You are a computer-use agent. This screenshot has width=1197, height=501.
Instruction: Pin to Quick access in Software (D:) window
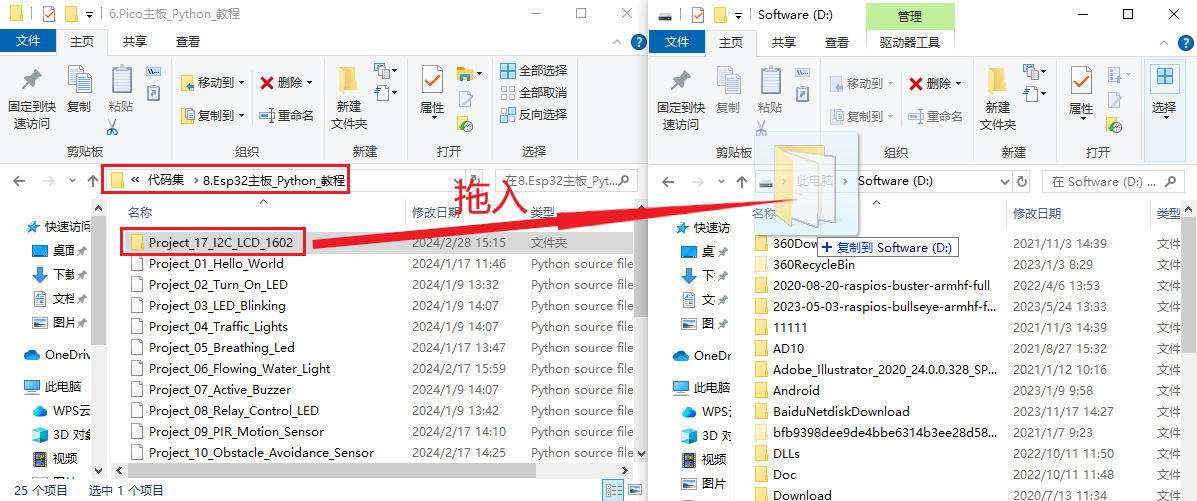pyautogui.click(x=680, y=98)
